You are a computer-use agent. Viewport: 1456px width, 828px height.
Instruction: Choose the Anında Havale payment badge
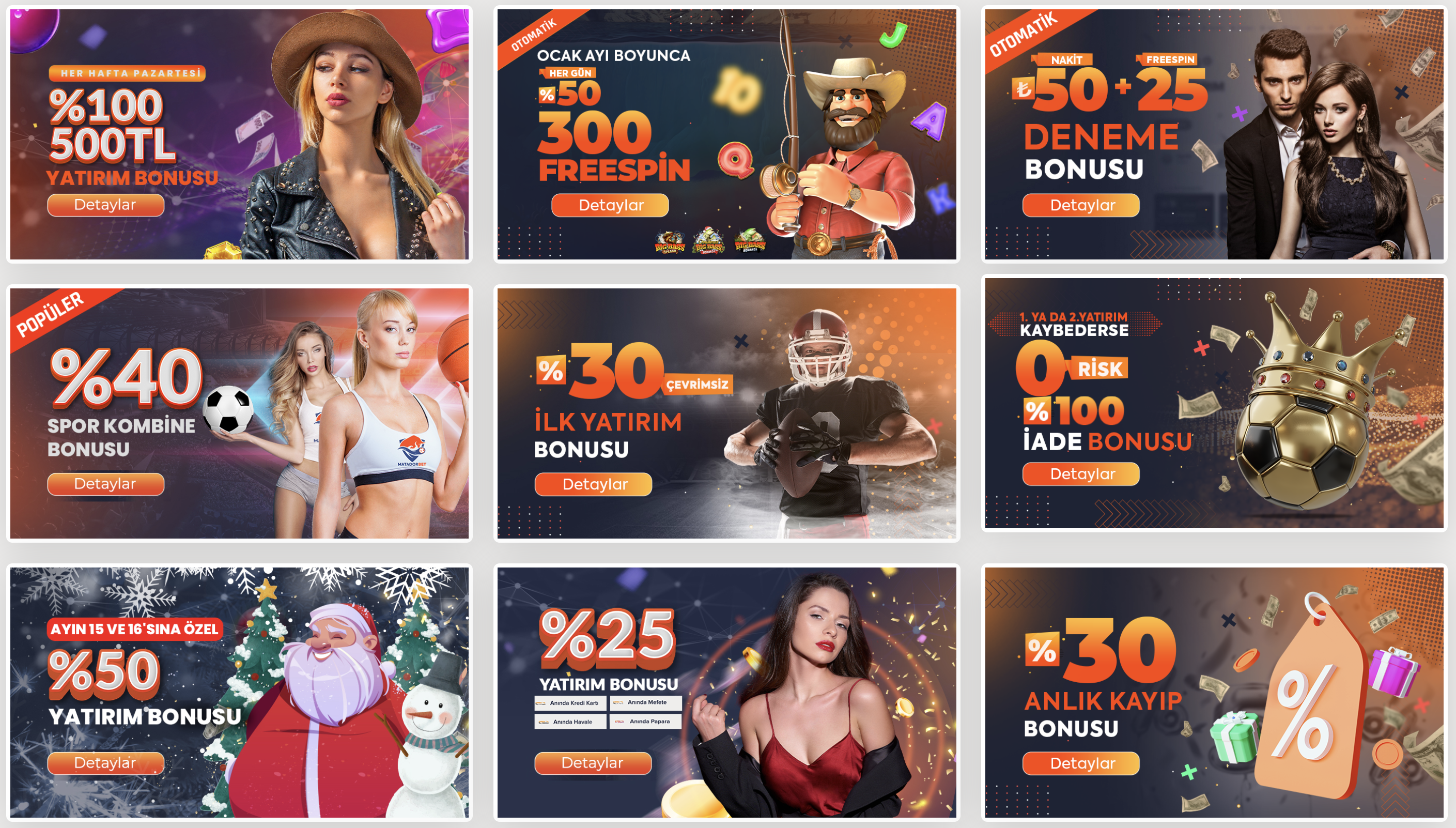570,722
